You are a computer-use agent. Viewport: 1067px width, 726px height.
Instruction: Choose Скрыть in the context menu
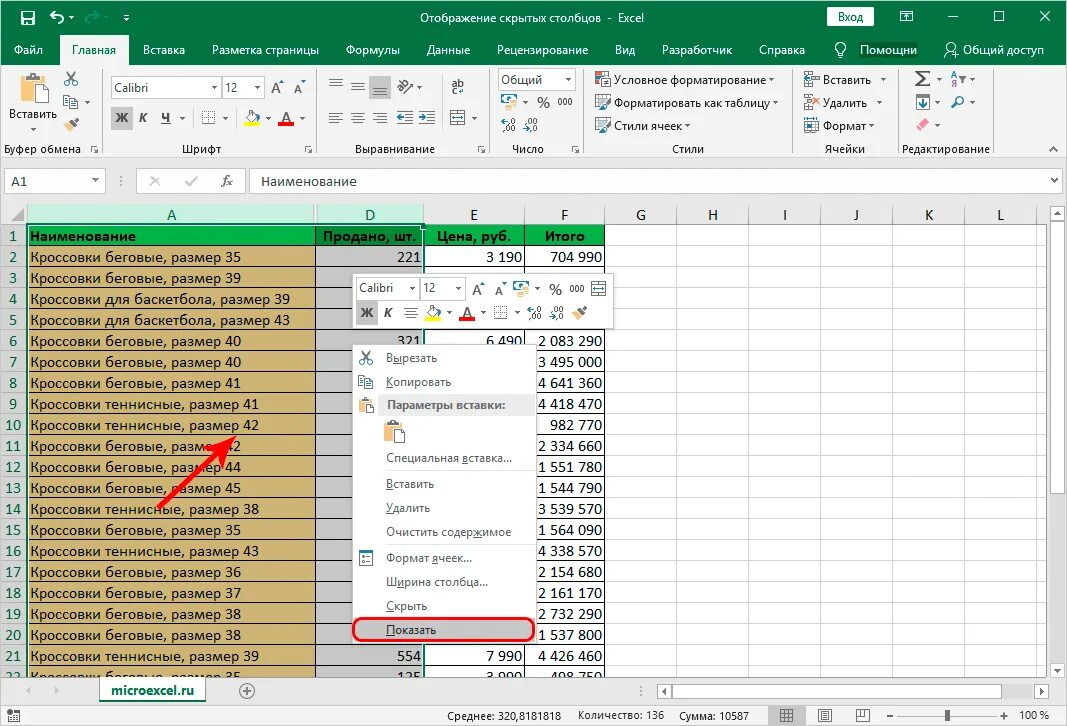pos(443,606)
